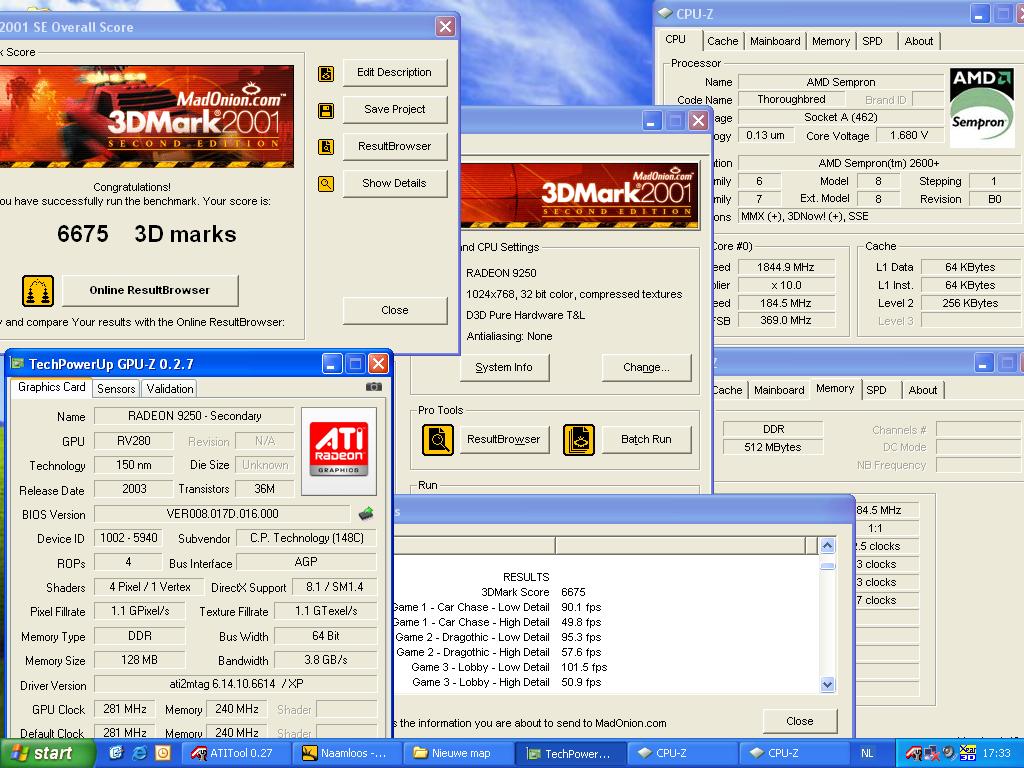Viewport: 1024px width, 768px height.
Task: Minimize the GPU-Z window
Action: [332, 364]
